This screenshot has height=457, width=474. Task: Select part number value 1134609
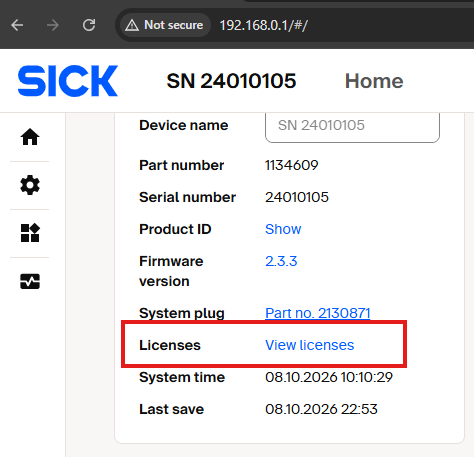click(292, 165)
